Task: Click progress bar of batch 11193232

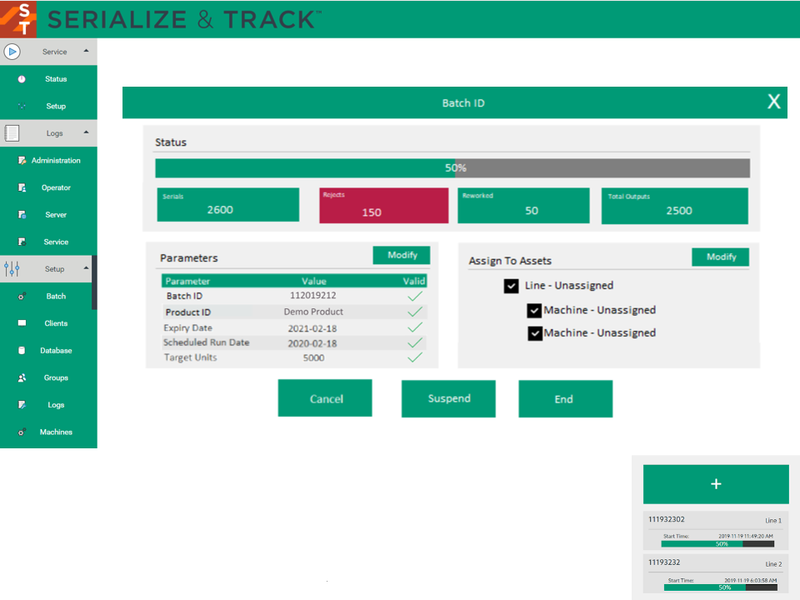Action: 720,587
